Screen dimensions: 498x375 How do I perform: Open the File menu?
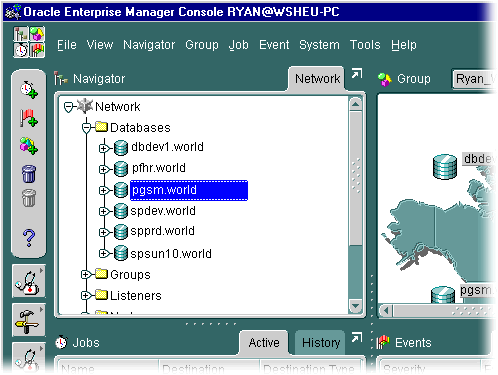tap(67, 45)
